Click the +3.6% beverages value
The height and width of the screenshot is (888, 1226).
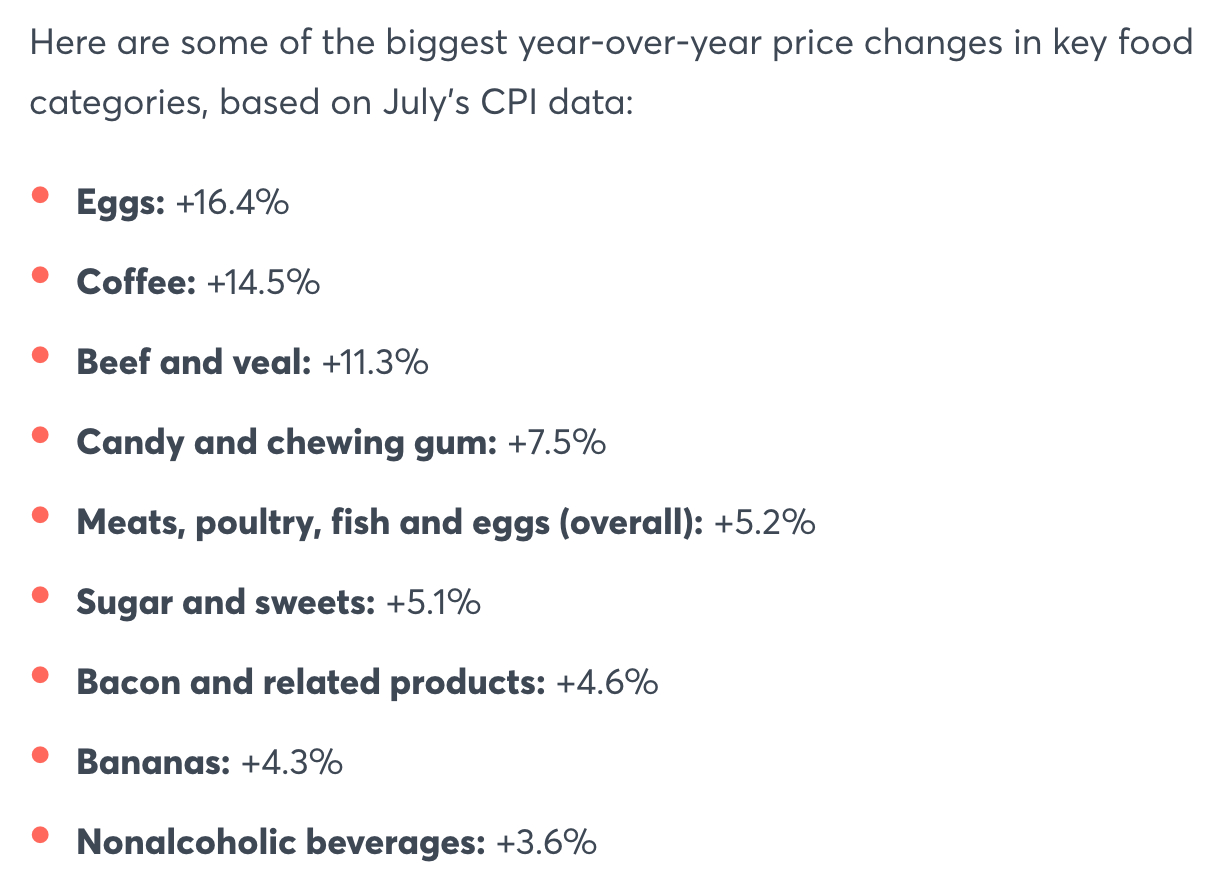(546, 843)
